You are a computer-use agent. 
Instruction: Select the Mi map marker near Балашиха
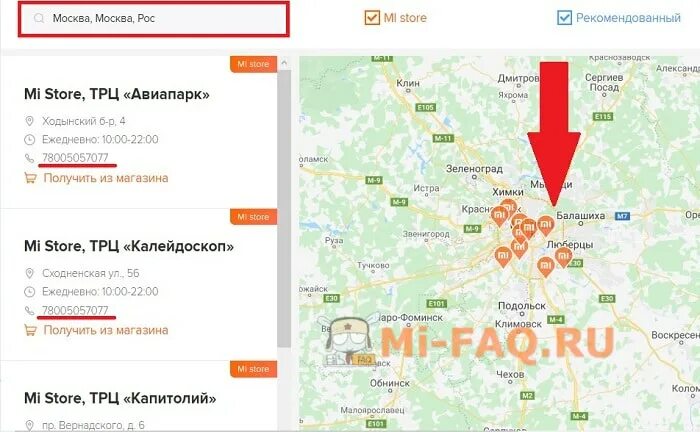coord(546,225)
